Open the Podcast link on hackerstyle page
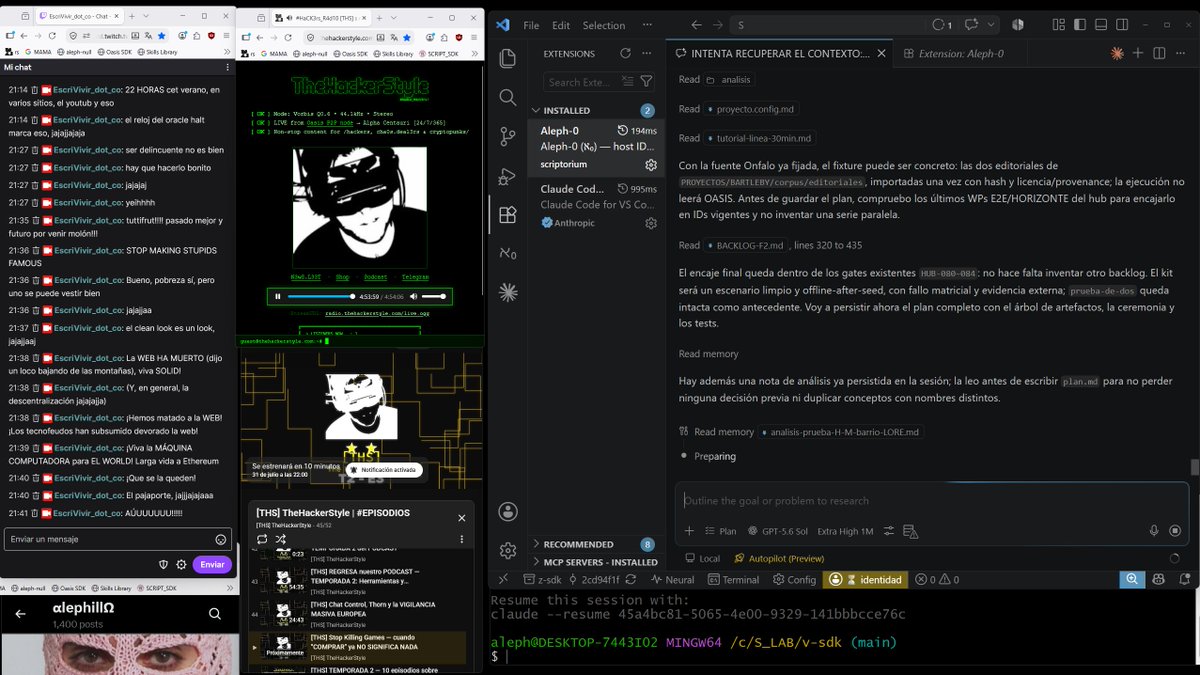The width and height of the screenshot is (1200, 675). (x=374, y=276)
